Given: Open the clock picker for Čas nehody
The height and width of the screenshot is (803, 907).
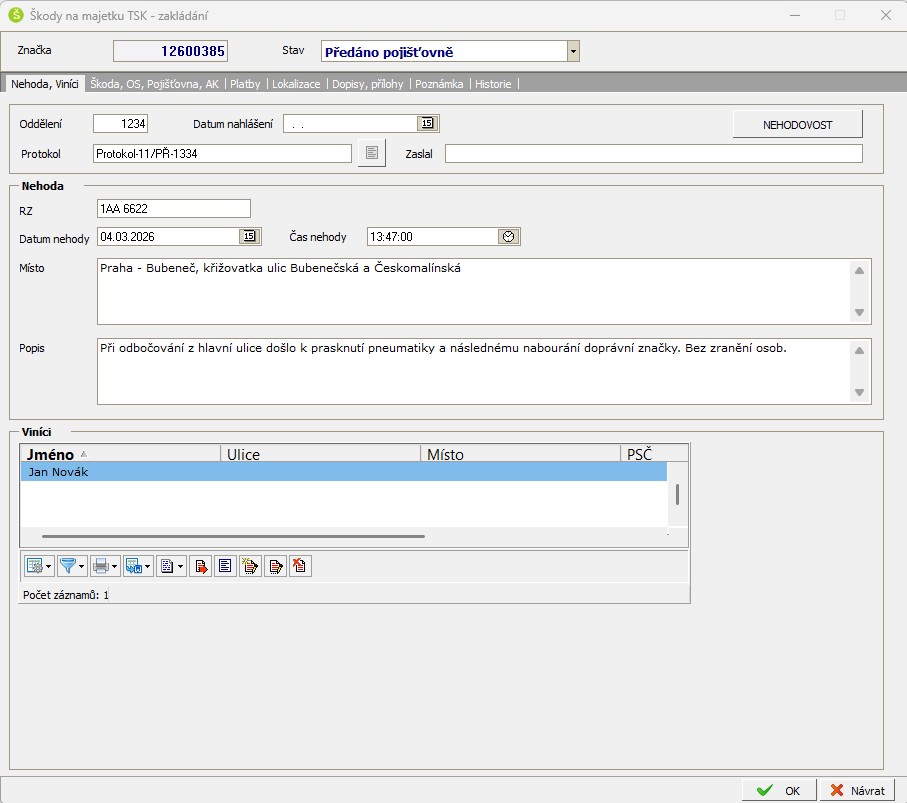Looking at the screenshot, I should (x=508, y=237).
